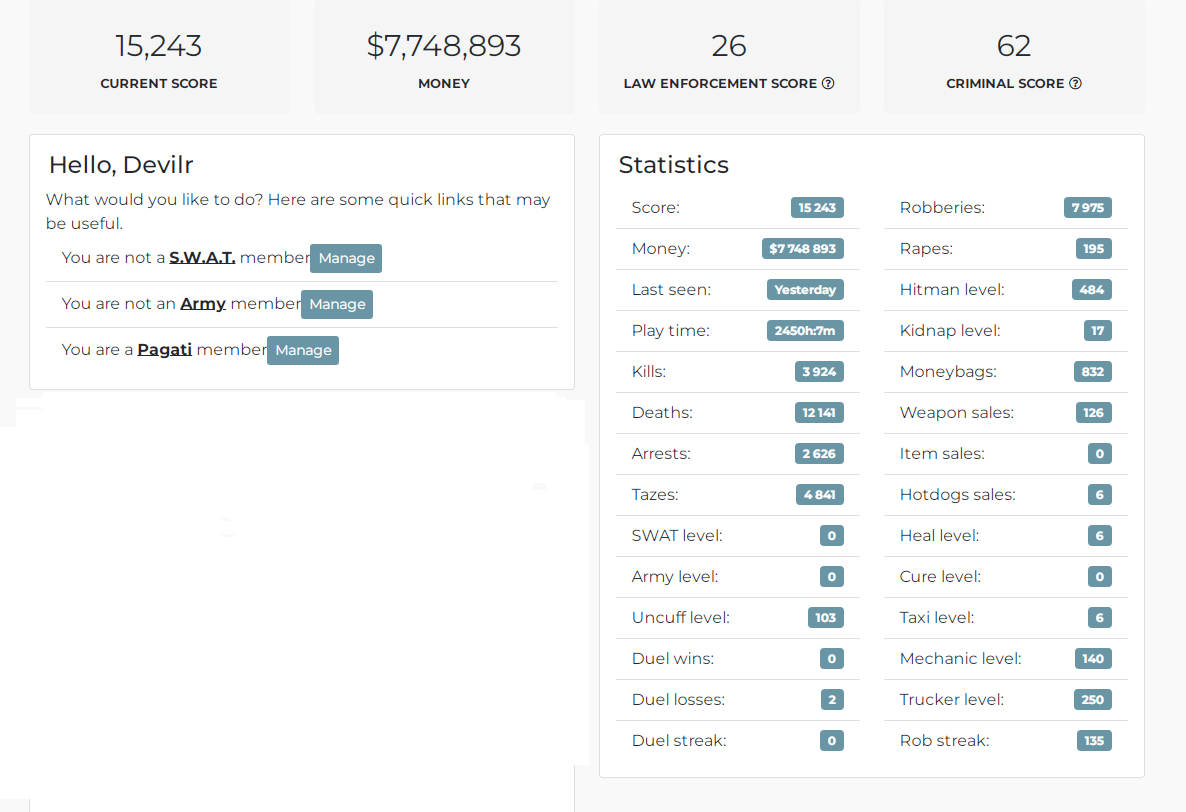Click the Score badge showing 15 243
Image resolution: width=1186 pixels, height=812 pixels.
pos(817,207)
